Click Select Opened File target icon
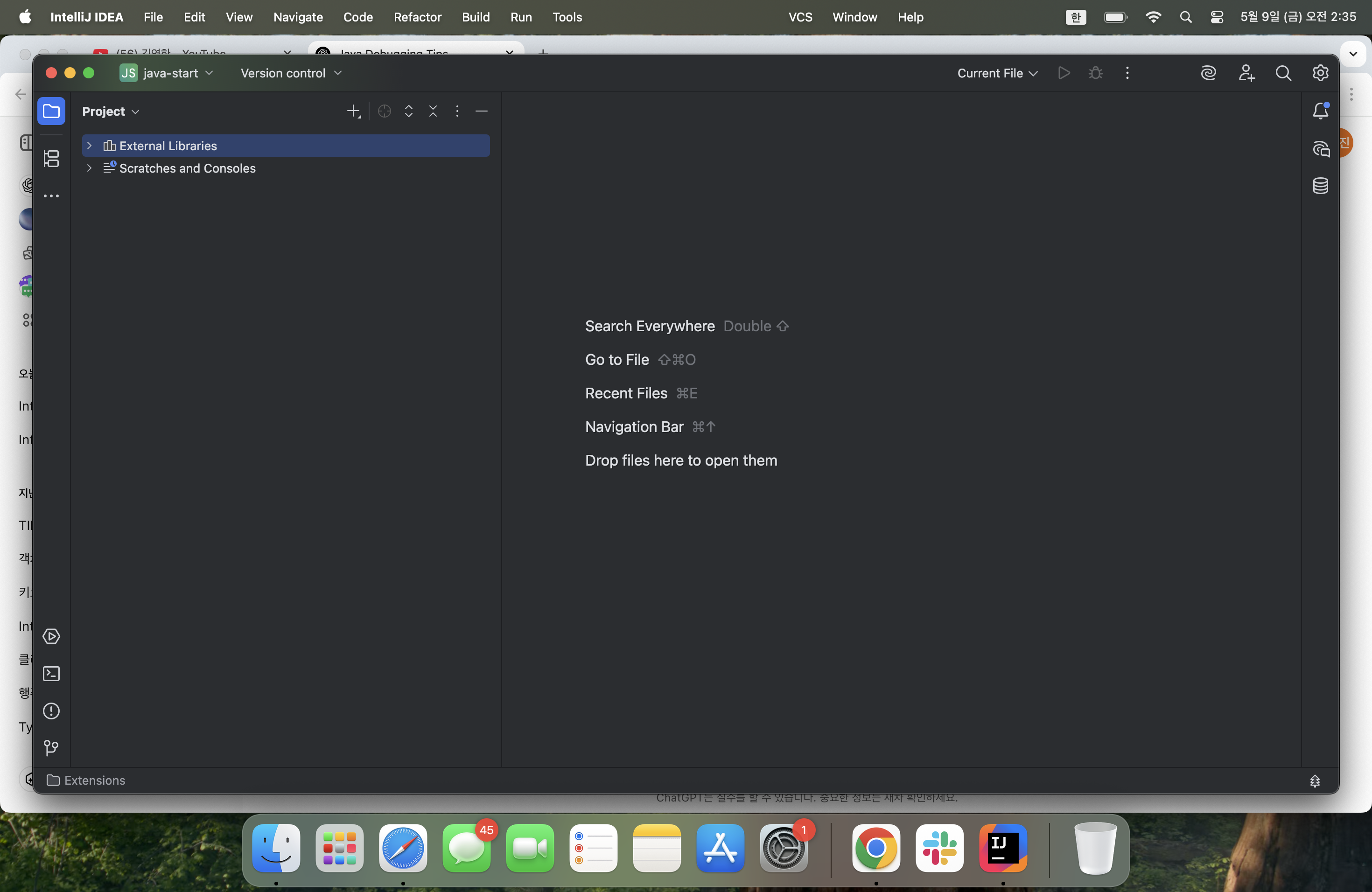This screenshot has width=1372, height=892. coord(384,111)
